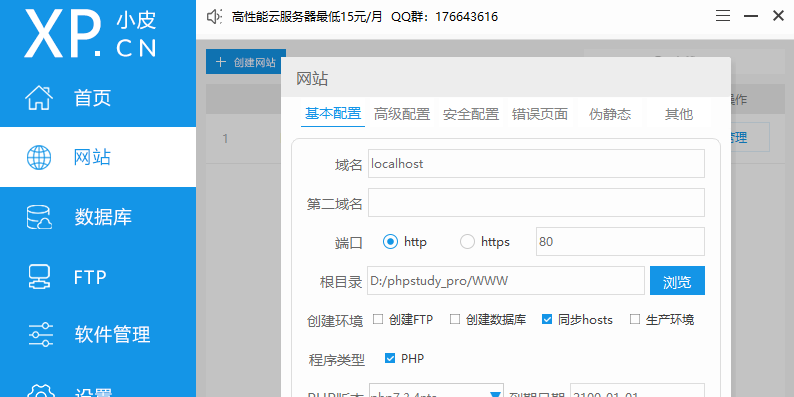This screenshot has height=397, width=794.
Task: Switch to the 高级配置 tab
Action: pos(402,114)
